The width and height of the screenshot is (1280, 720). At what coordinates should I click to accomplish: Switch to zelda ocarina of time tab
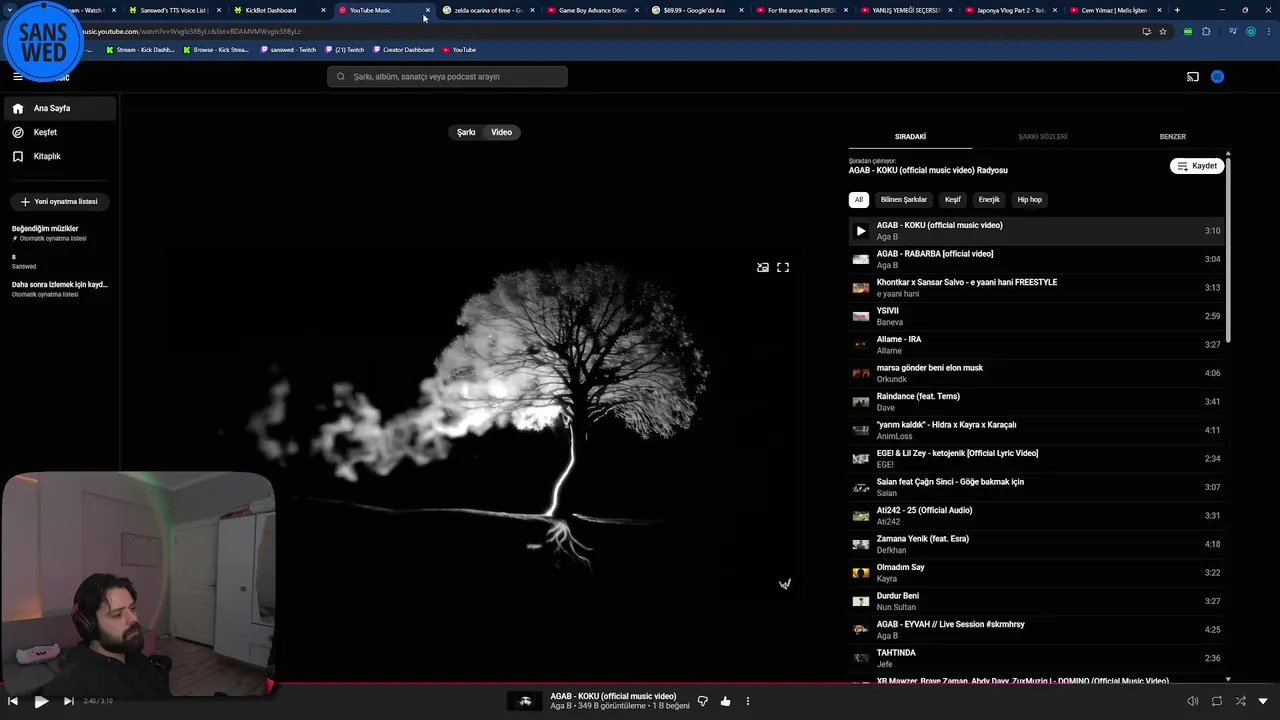488,10
